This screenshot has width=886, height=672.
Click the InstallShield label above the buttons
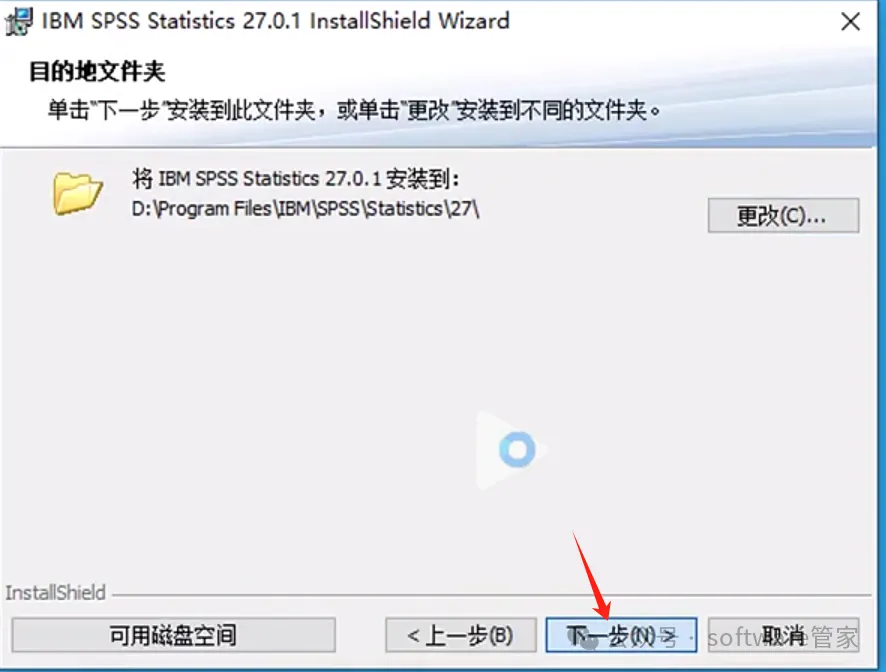coord(55,593)
